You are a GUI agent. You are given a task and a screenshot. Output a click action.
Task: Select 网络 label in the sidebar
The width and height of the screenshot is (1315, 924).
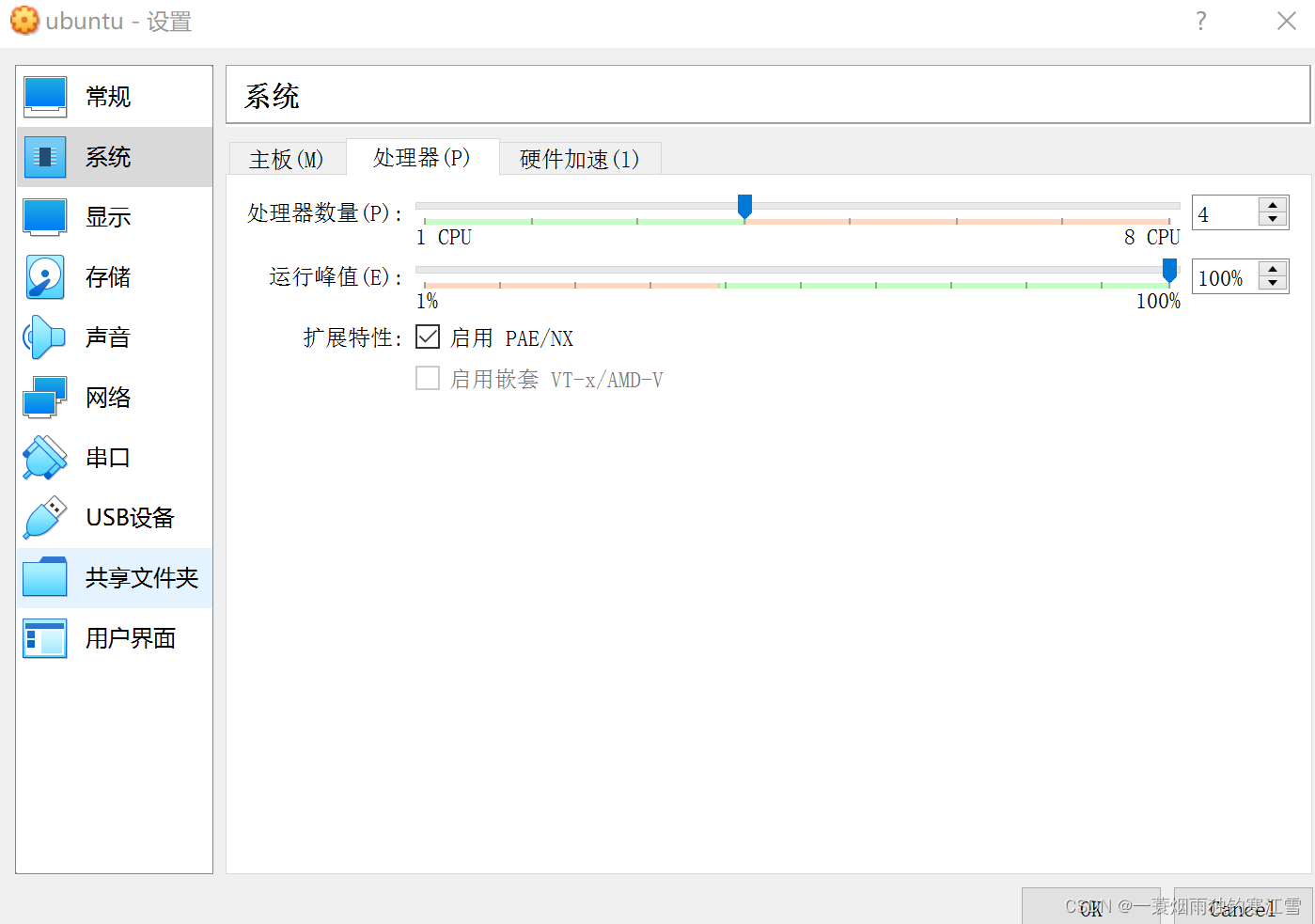click(108, 398)
